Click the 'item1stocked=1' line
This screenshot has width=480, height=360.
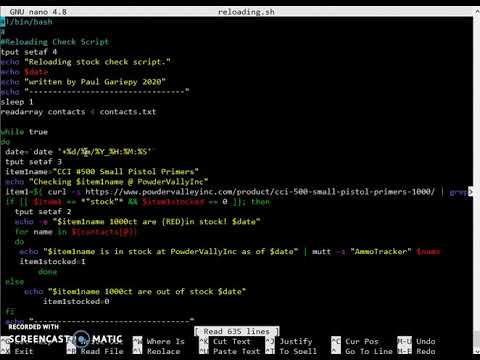52,262
